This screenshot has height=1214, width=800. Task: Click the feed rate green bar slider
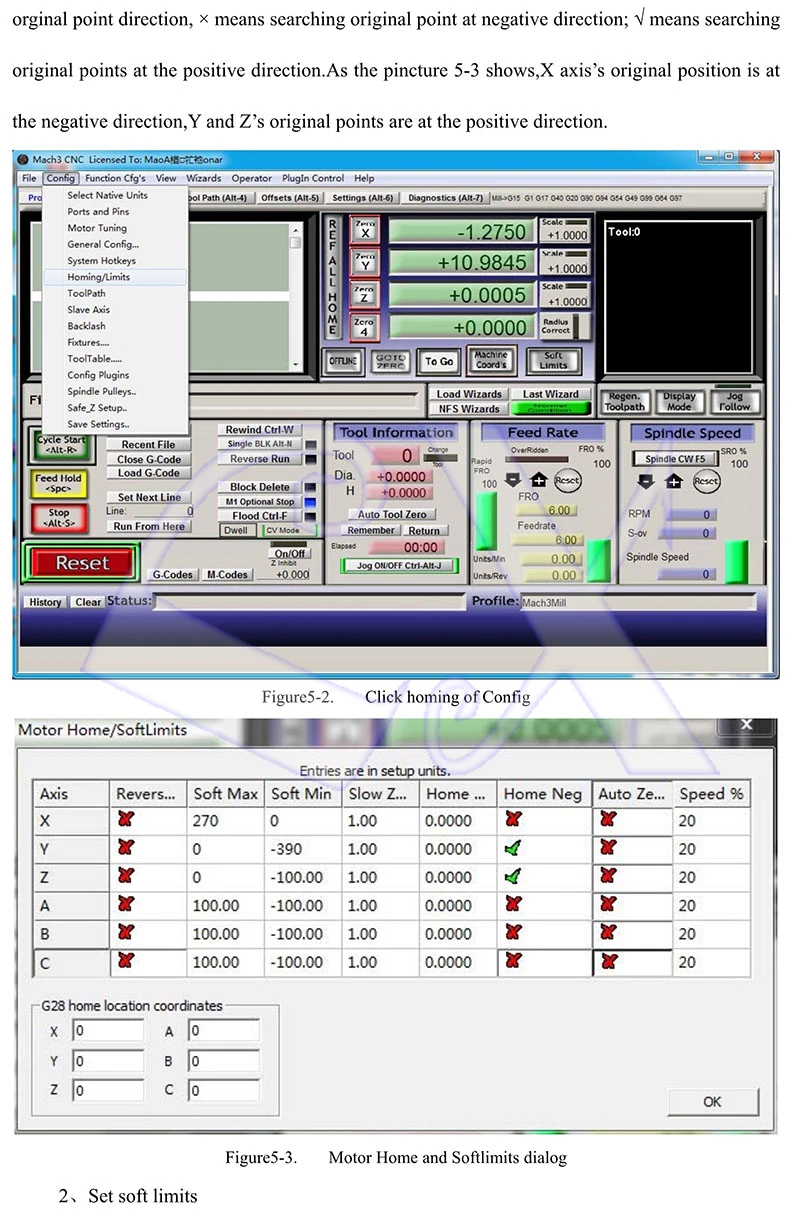point(599,560)
